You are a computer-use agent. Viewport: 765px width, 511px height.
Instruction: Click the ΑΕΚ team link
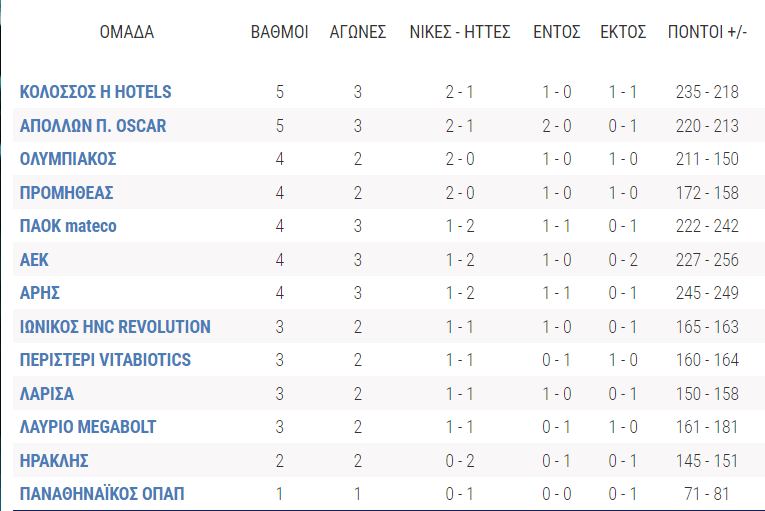tap(34, 260)
